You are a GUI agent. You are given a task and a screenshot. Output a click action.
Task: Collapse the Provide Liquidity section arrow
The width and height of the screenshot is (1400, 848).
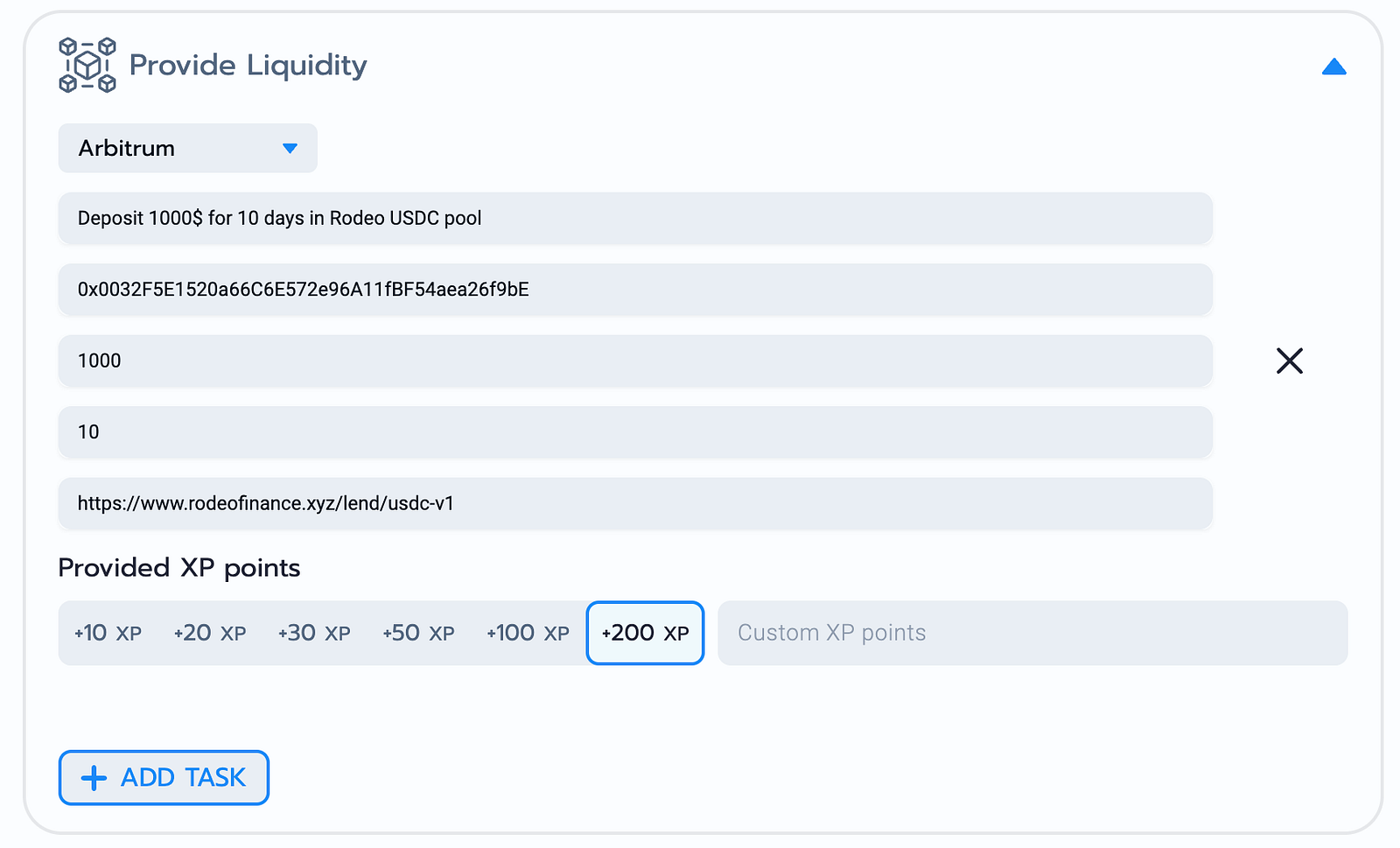[1333, 67]
